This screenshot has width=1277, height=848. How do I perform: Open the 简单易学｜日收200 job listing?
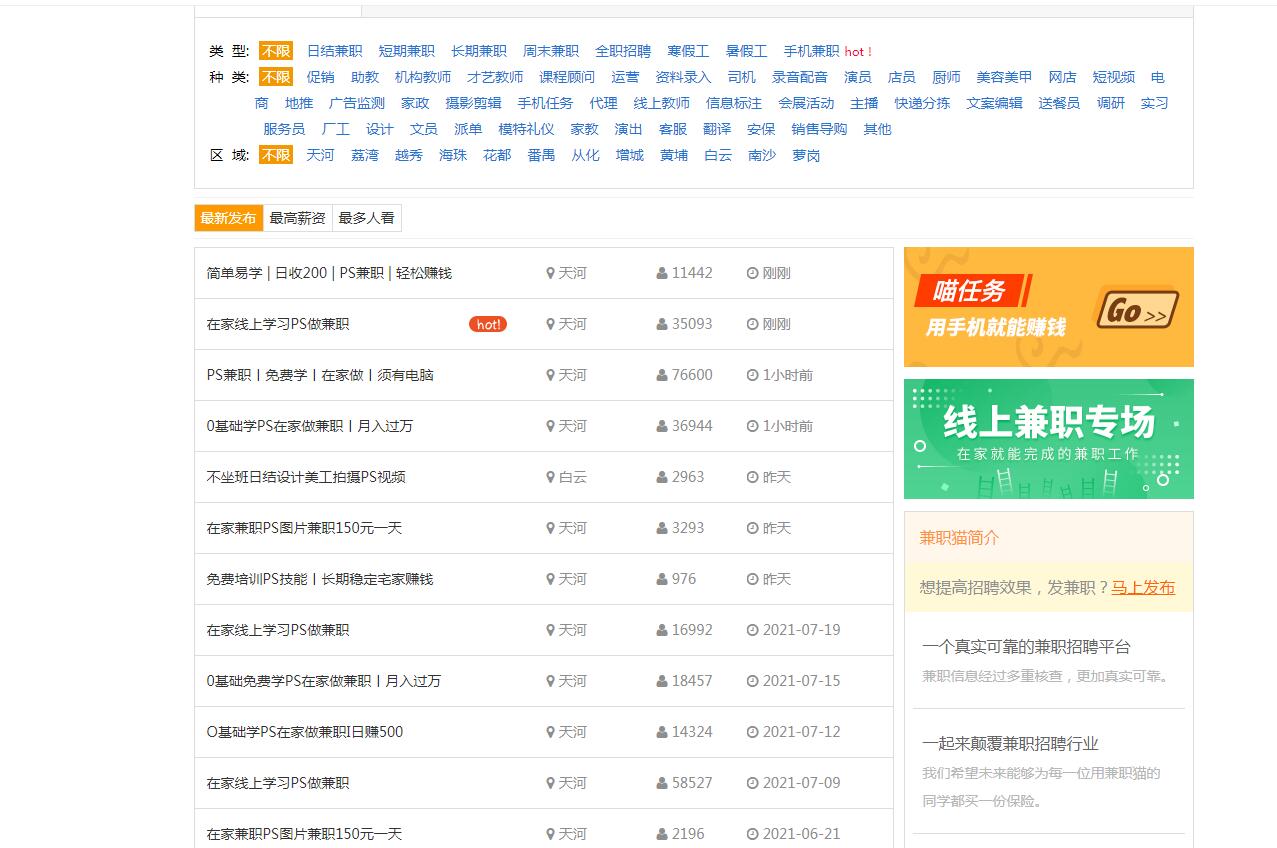click(x=330, y=272)
